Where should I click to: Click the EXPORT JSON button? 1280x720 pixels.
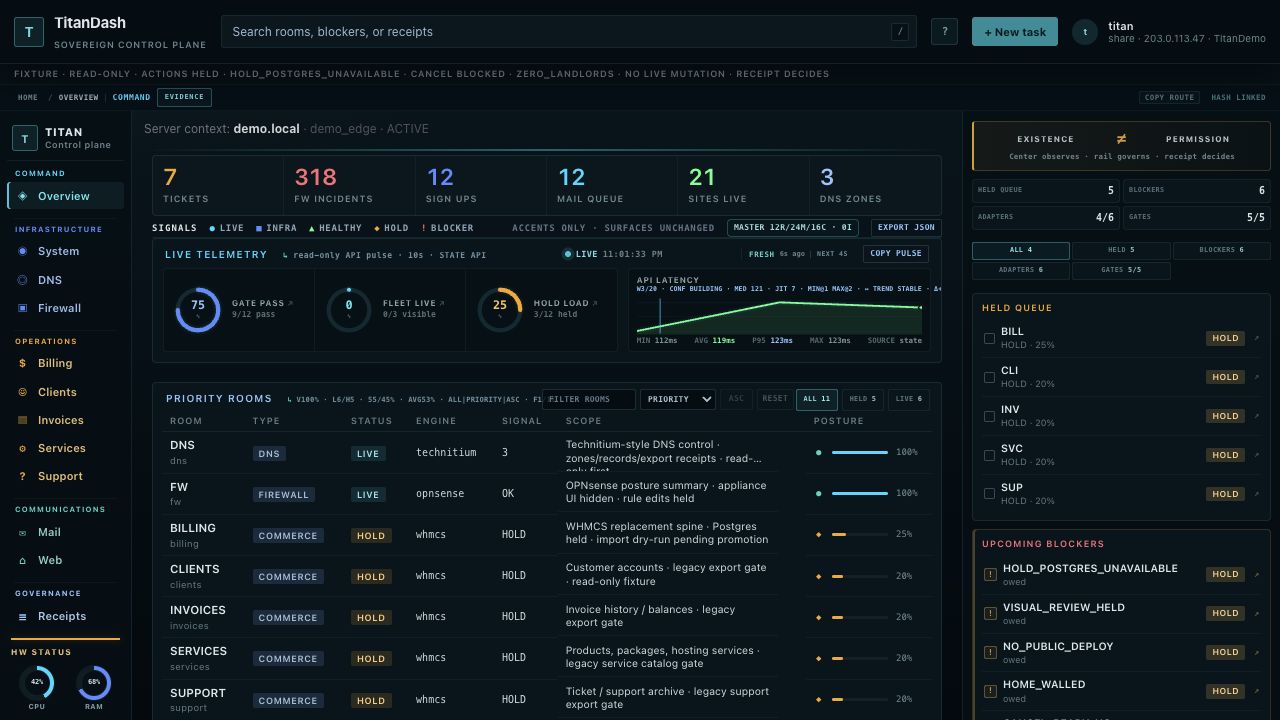click(906, 228)
